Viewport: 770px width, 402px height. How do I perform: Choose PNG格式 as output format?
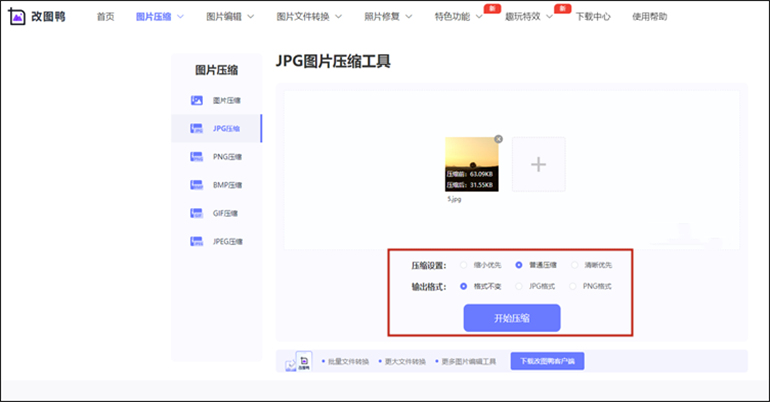point(574,286)
